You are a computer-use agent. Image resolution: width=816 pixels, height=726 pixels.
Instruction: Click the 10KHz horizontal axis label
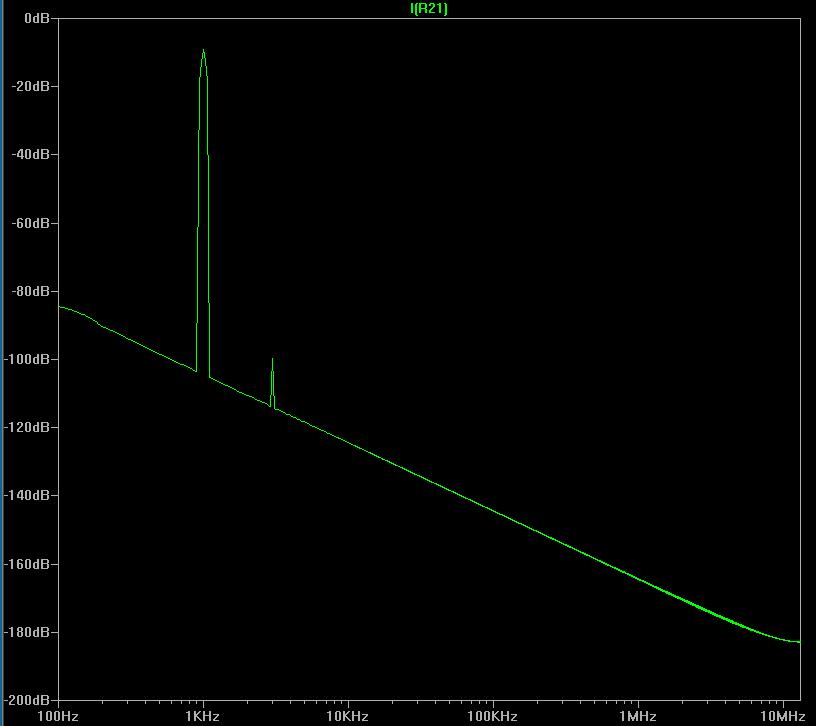(x=347, y=717)
